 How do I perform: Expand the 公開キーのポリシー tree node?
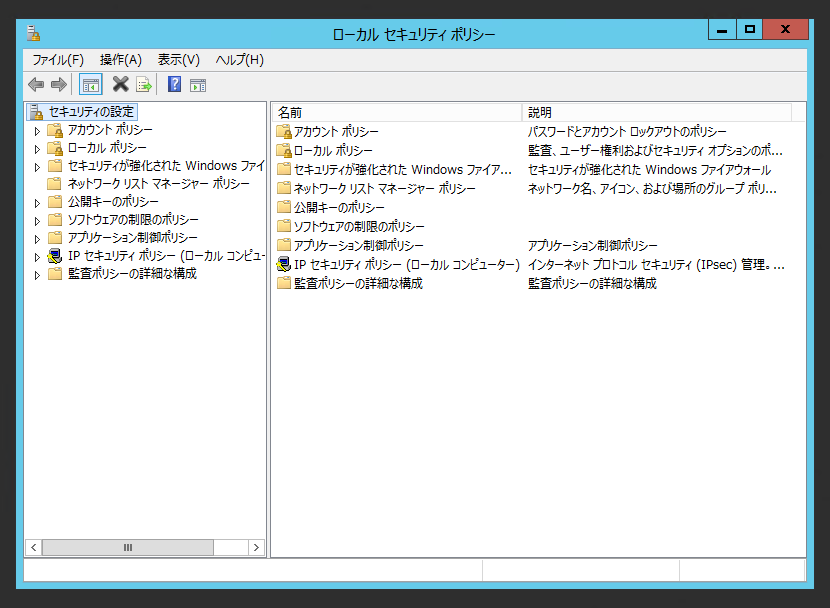pyautogui.click(x=37, y=203)
